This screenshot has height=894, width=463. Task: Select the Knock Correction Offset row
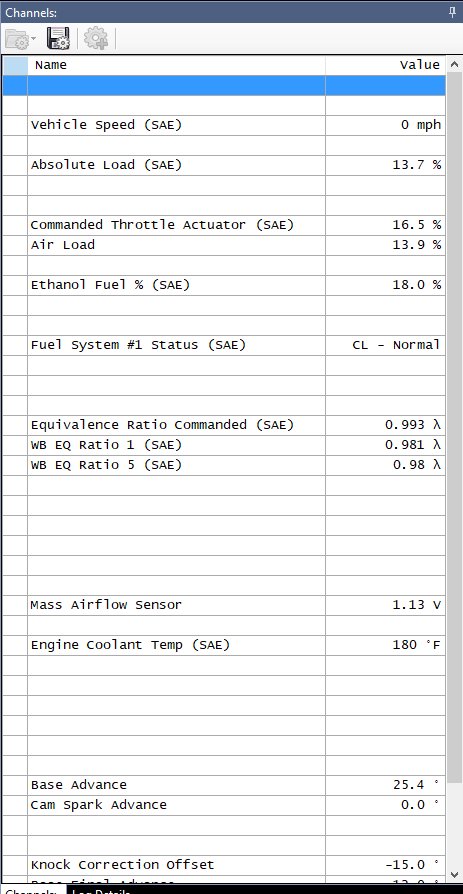(x=225, y=865)
